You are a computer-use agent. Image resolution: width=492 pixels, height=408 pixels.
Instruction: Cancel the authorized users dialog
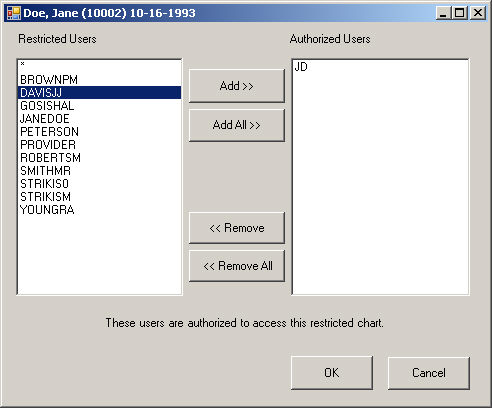pos(429,373)
